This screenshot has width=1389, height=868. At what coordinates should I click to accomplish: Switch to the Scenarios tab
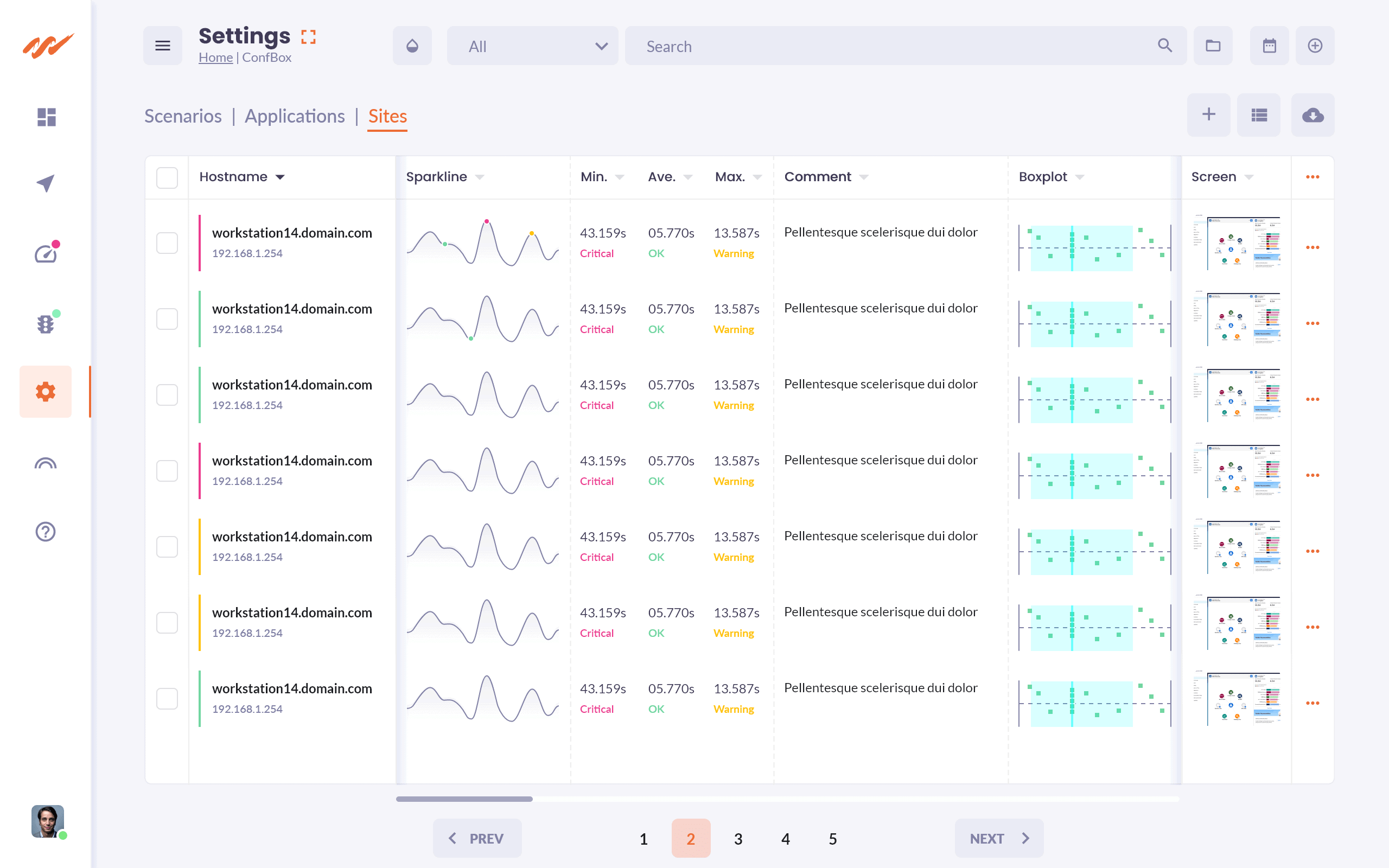click(x=182, y=116)
